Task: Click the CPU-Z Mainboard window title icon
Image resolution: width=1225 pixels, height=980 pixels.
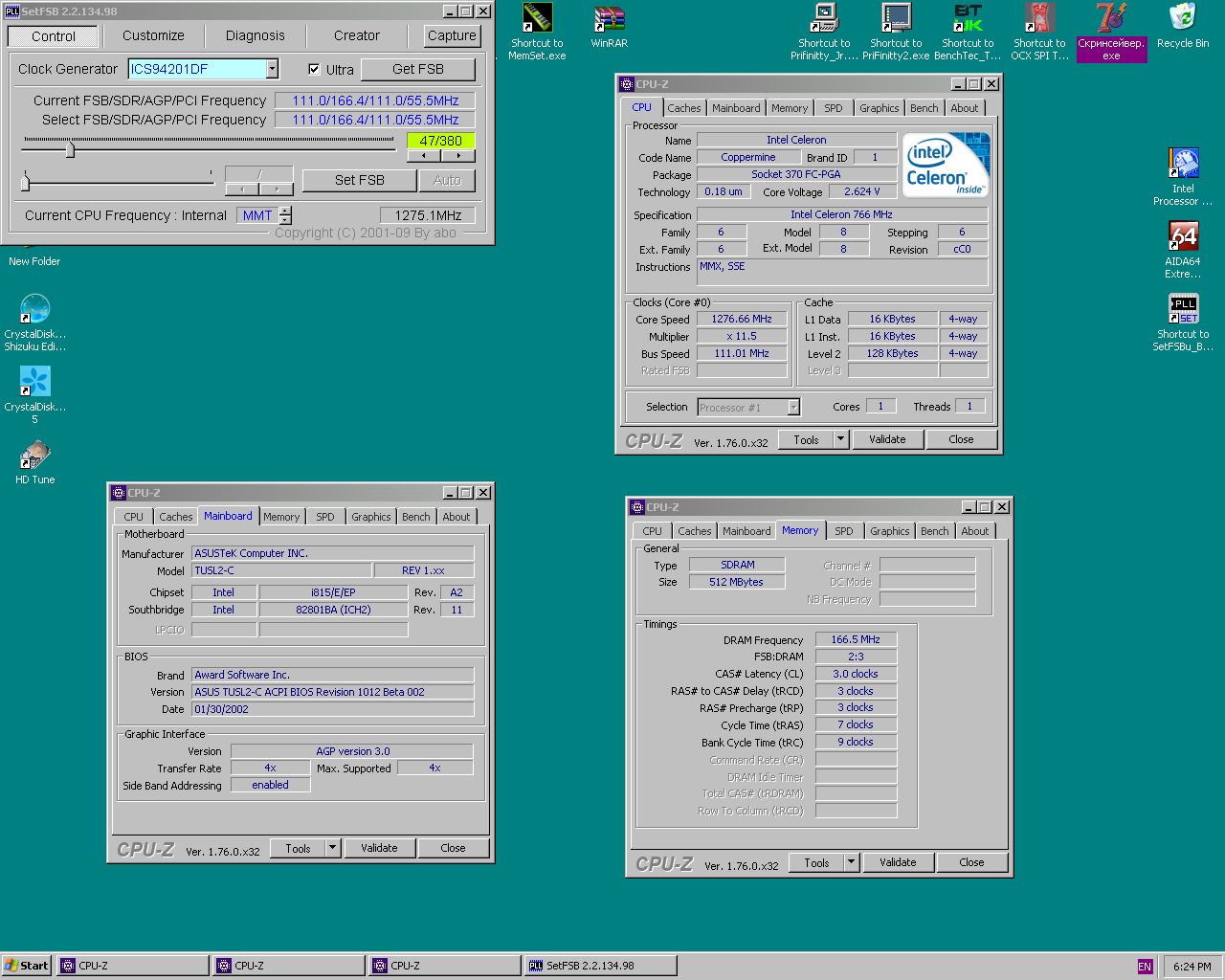Action: pos(119,493)
